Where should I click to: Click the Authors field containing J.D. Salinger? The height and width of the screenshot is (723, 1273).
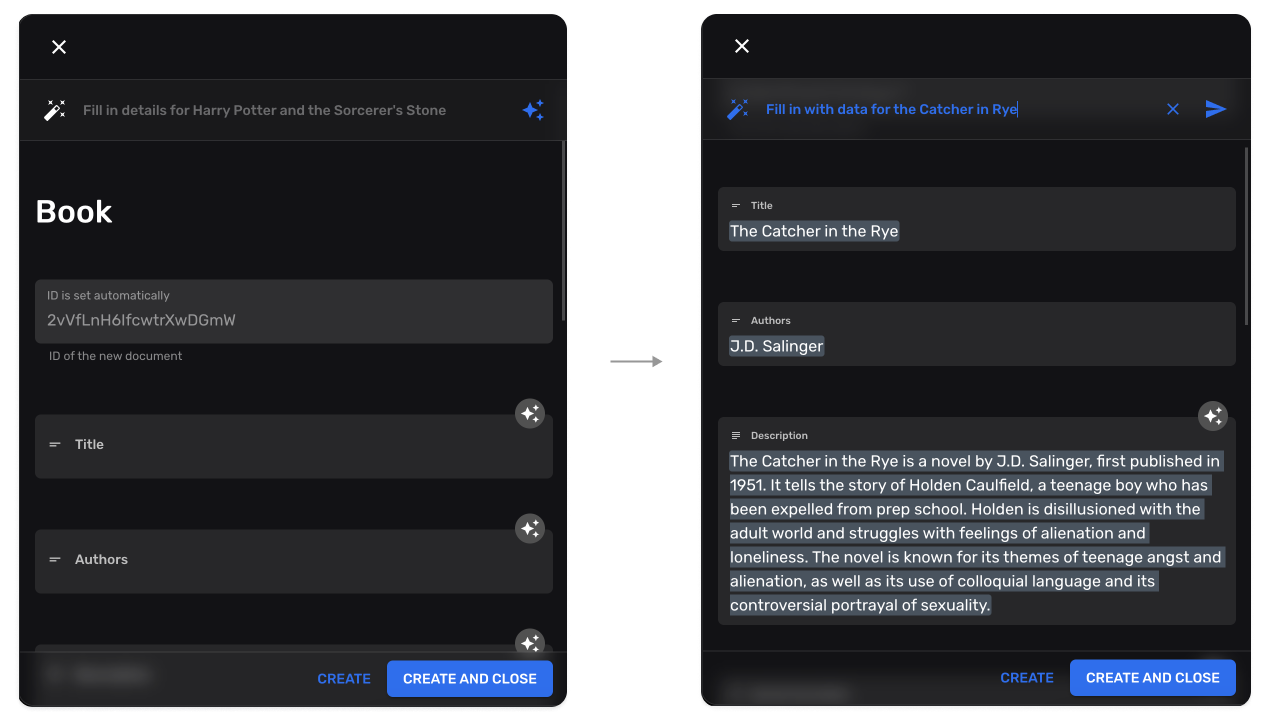pos(975,346)
